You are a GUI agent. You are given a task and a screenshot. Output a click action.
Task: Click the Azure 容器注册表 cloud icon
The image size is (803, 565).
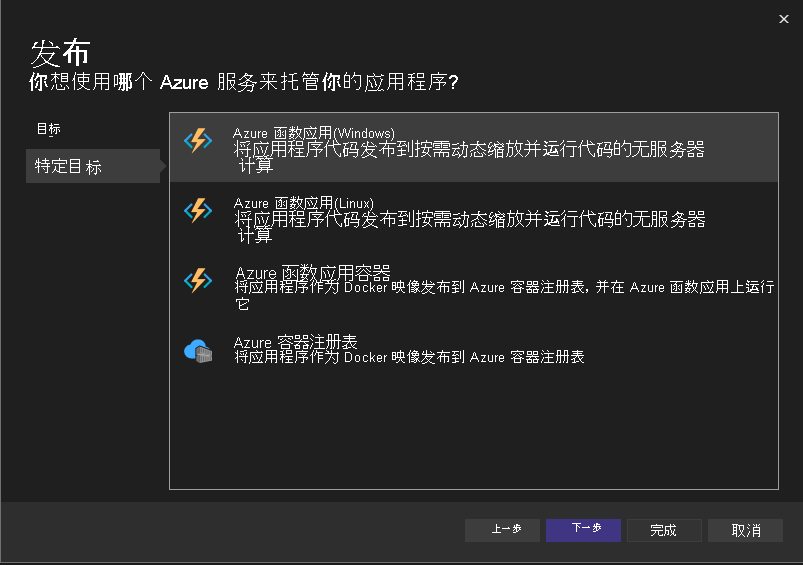[198, 350]
